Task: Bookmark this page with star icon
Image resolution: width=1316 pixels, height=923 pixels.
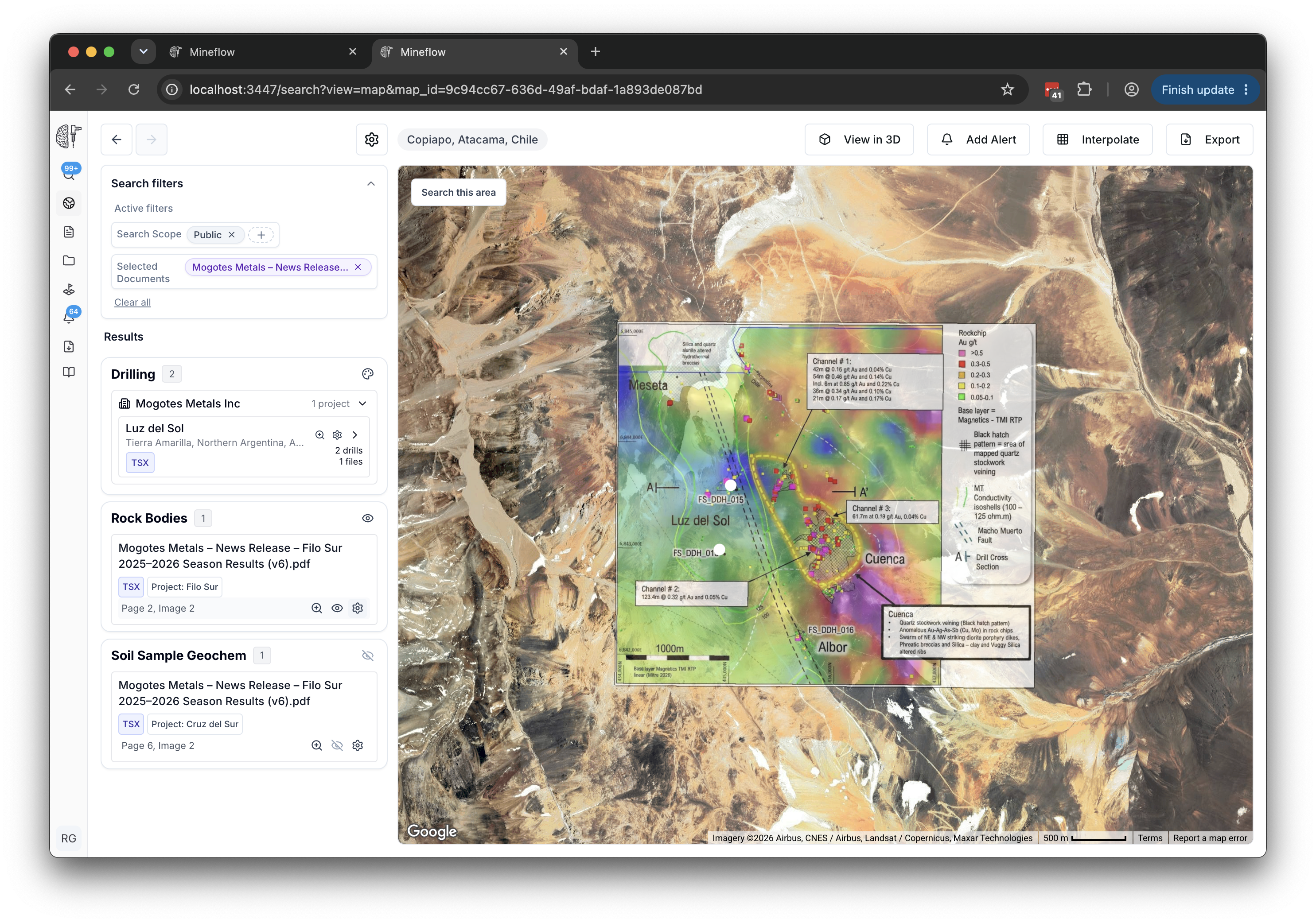Action: (x=1007, y=90)
